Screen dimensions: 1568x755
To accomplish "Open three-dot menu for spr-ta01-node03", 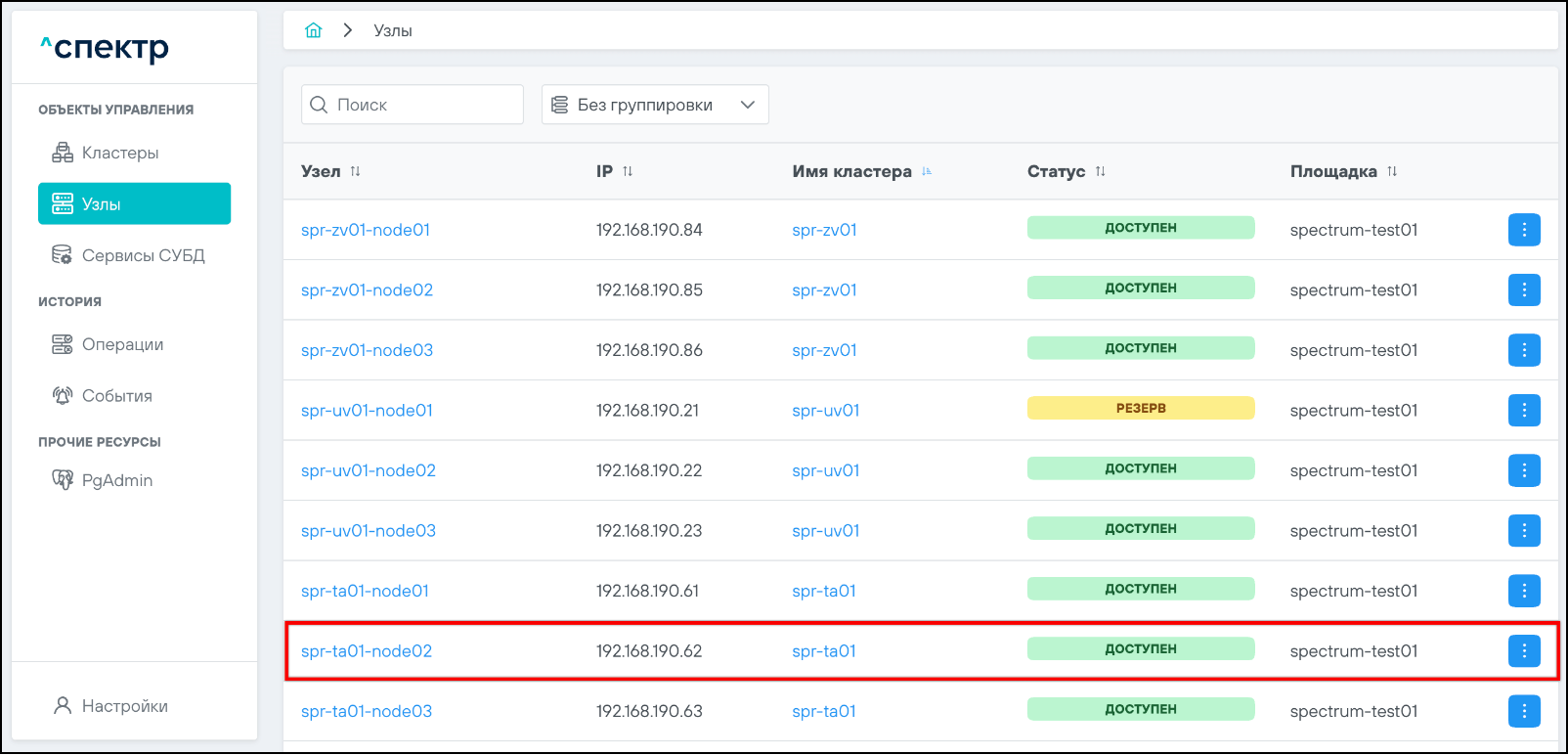I will 1523,711.
